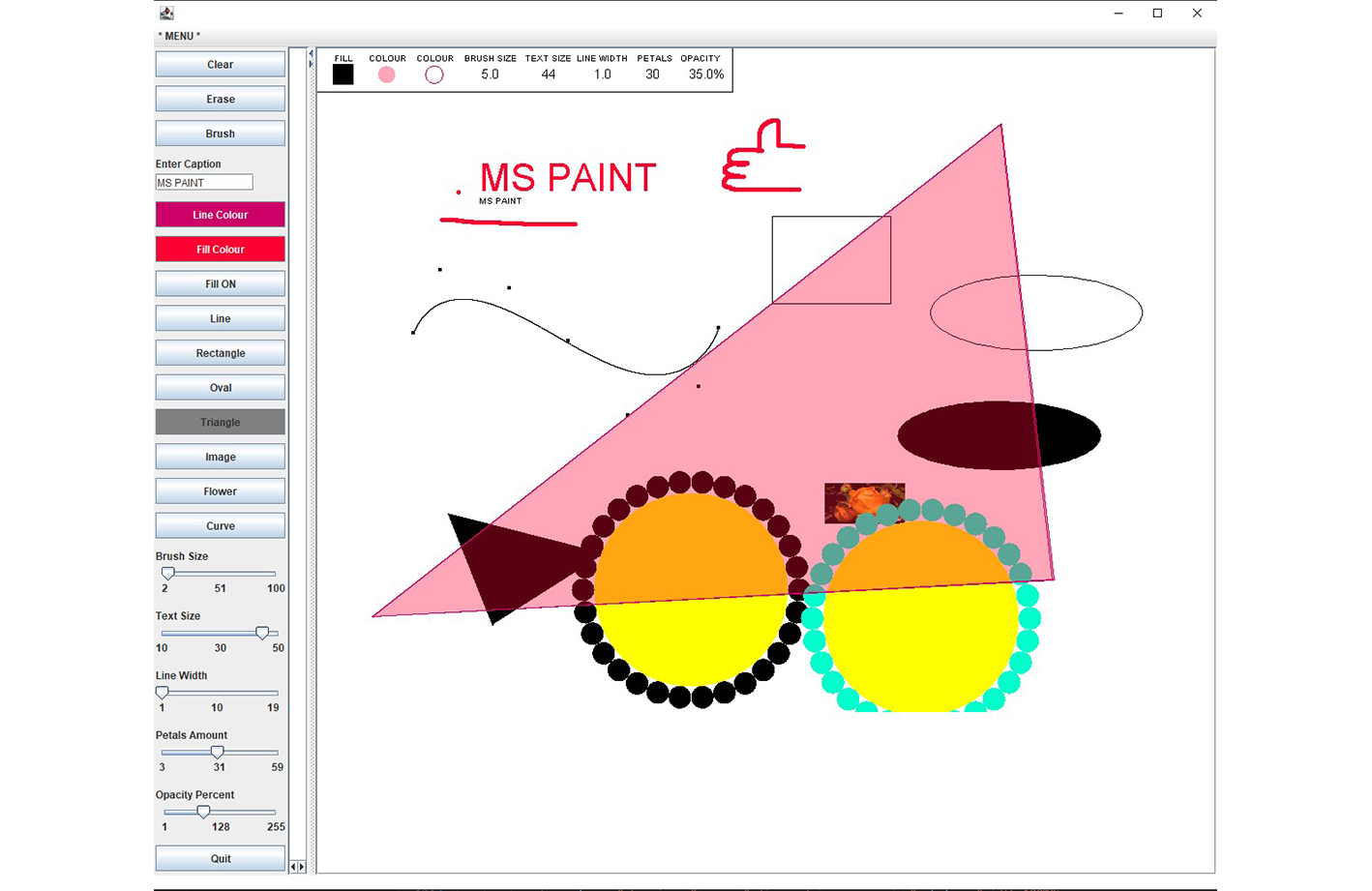1372x891 pixels.
Task: Open the Line Colour picker
Action: (220, 215)
